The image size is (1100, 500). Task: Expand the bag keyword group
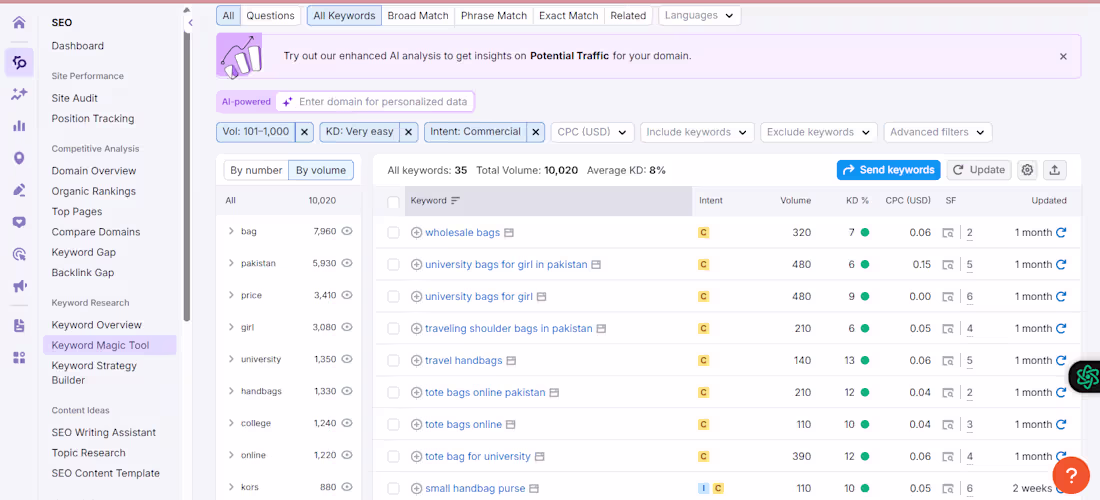(231, 231)
